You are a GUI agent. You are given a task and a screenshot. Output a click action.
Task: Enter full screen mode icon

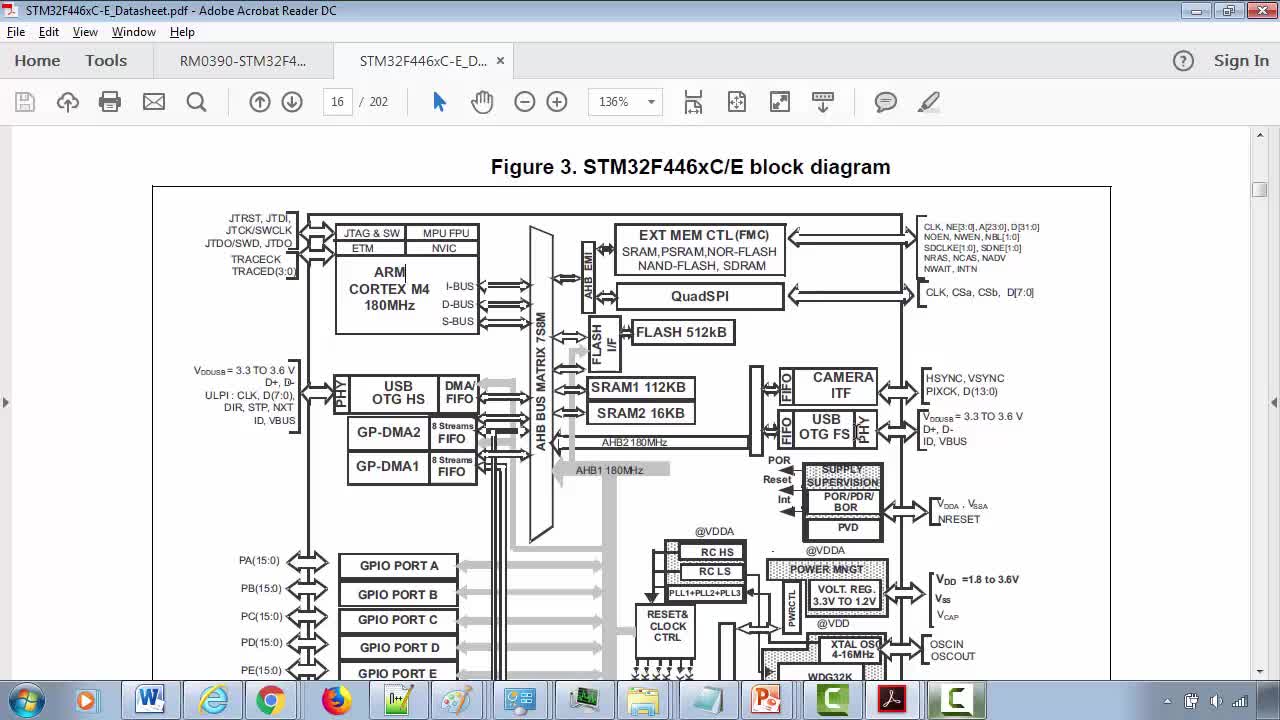tap(780, 102)
